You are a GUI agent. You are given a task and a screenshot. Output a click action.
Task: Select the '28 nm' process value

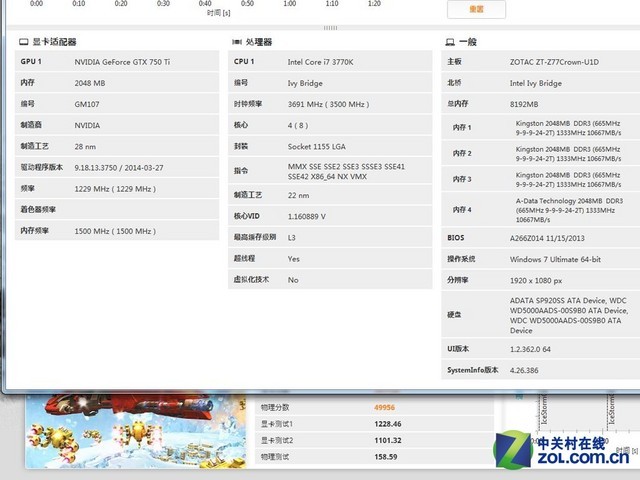pos(85,147)
